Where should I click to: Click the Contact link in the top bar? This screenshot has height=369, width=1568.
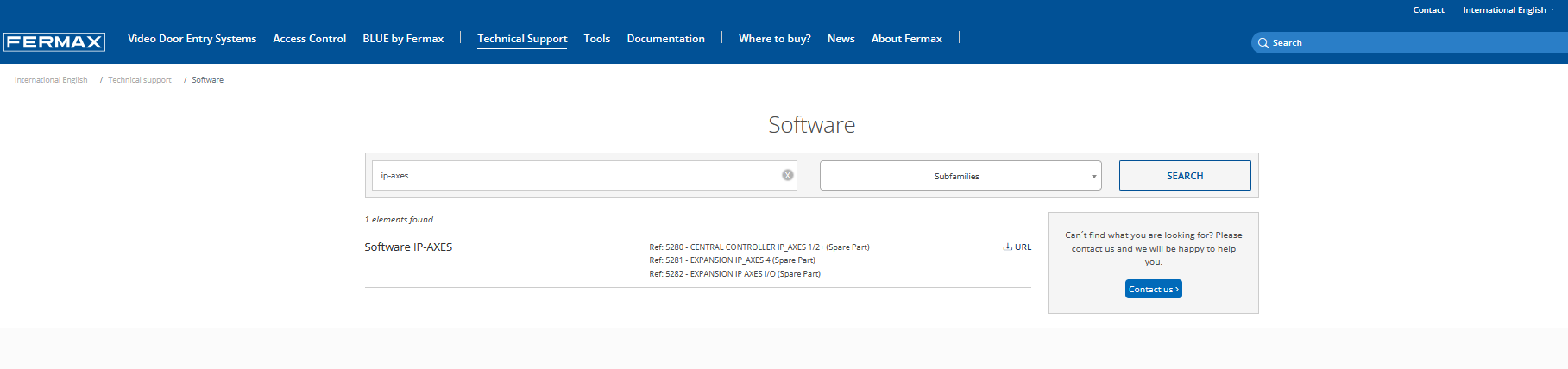point(1428,10)
